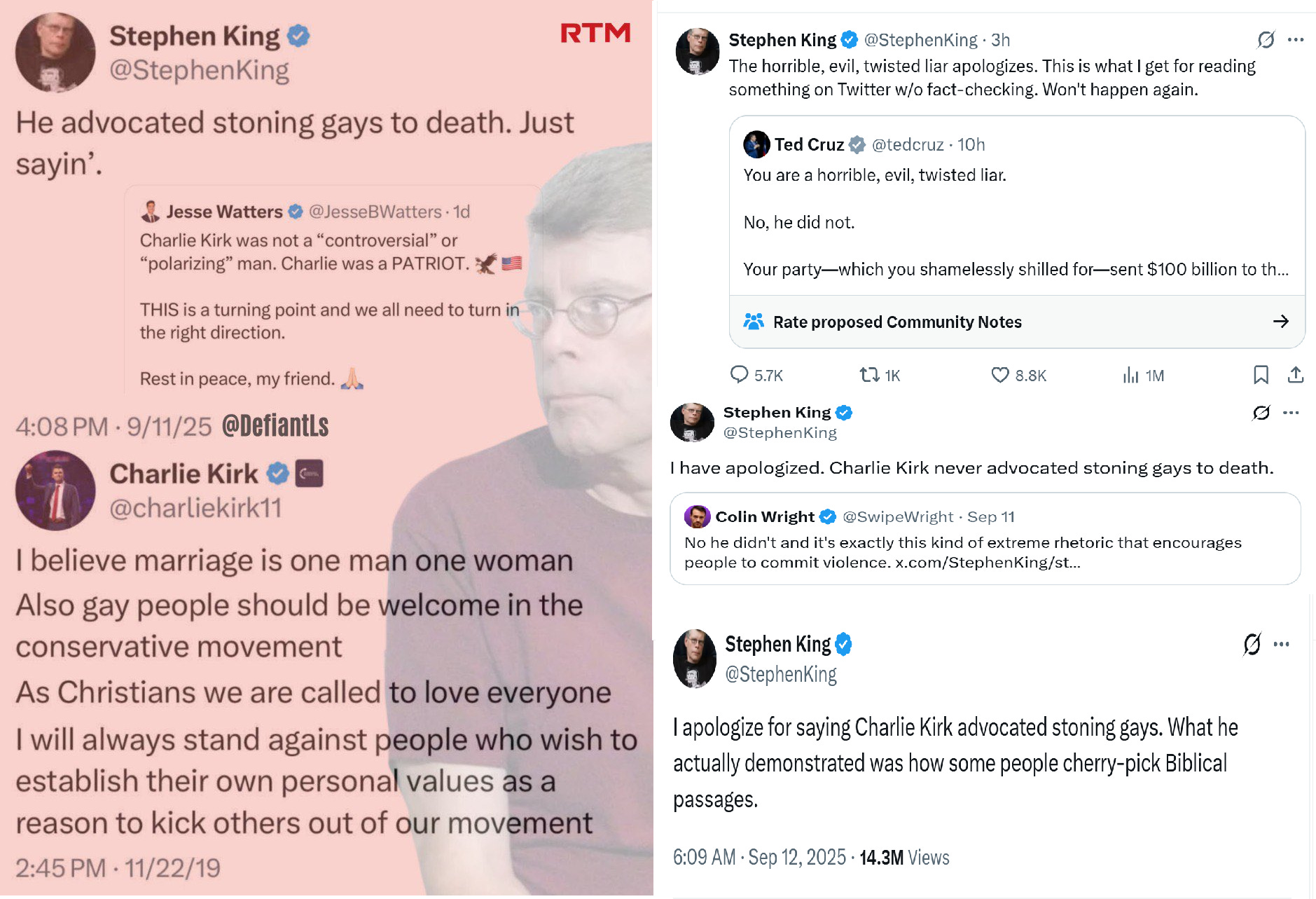Open Rate proposed Community Notes arrow

[x=1281, y=321]
